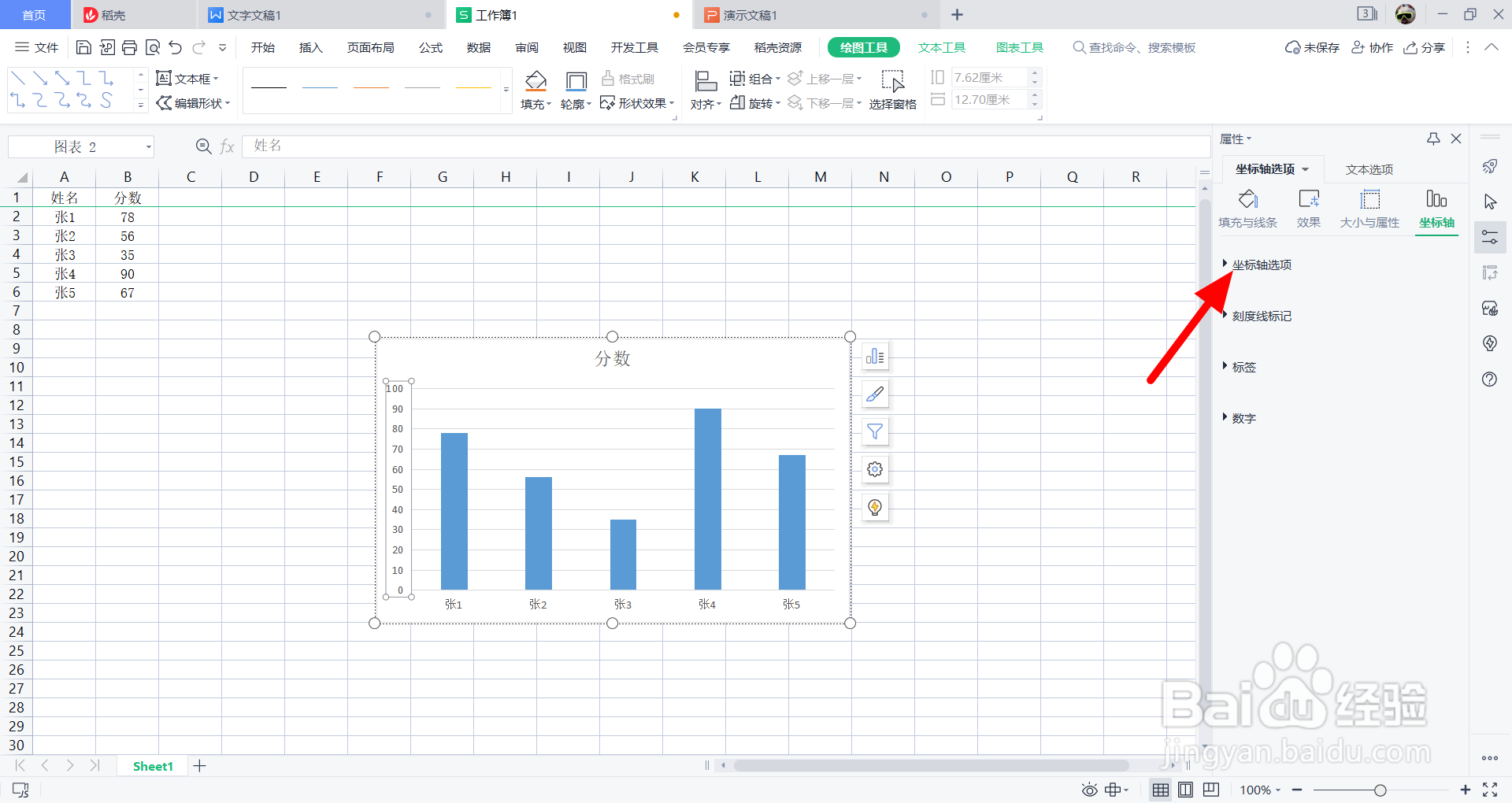1512x803 pixels.
Task: Click the Print icon
Action: point(129,47)
